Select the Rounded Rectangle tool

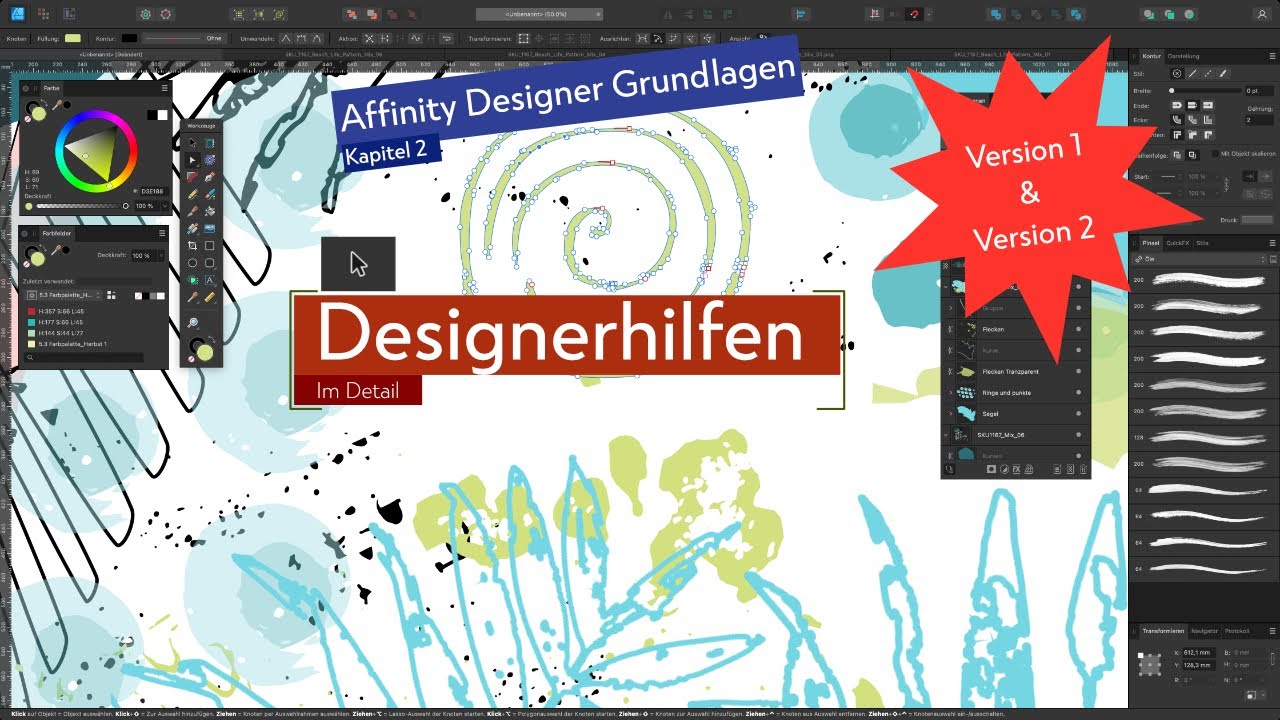tap(210, 262)
